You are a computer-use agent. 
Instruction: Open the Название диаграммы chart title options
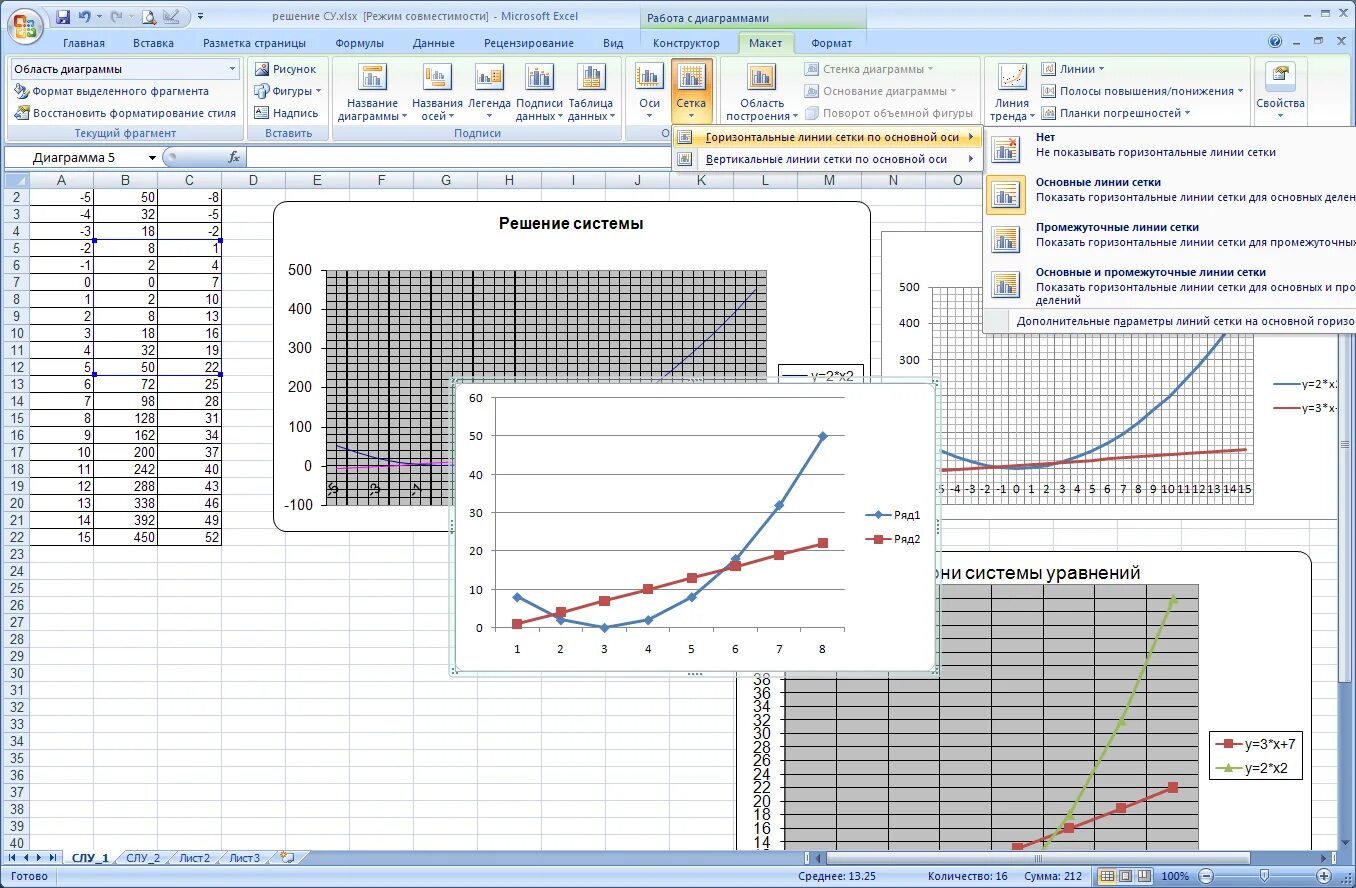(x=372, y=93)
